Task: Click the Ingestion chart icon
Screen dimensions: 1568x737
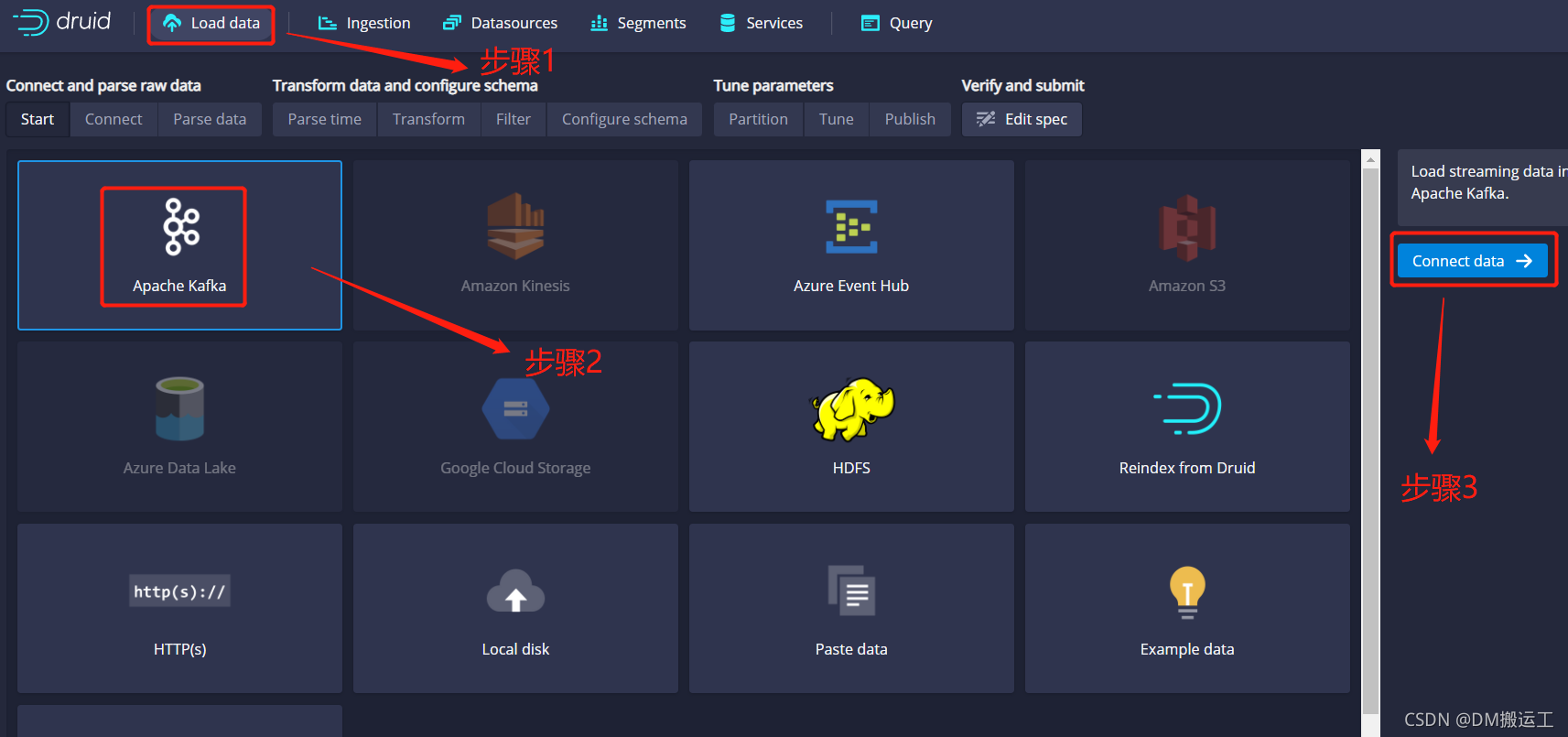Action: click(x=328, y=23)
